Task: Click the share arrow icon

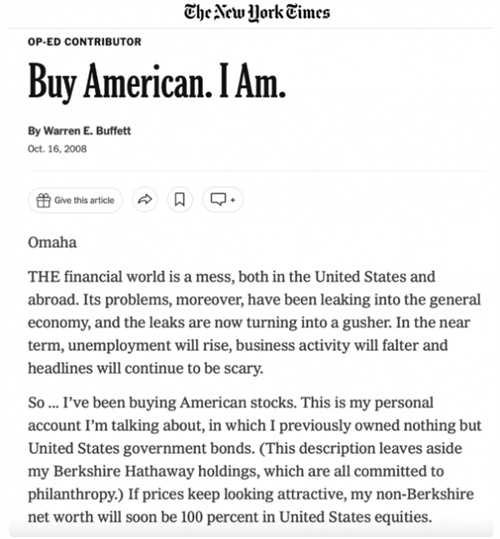Action: pos(145,199)
